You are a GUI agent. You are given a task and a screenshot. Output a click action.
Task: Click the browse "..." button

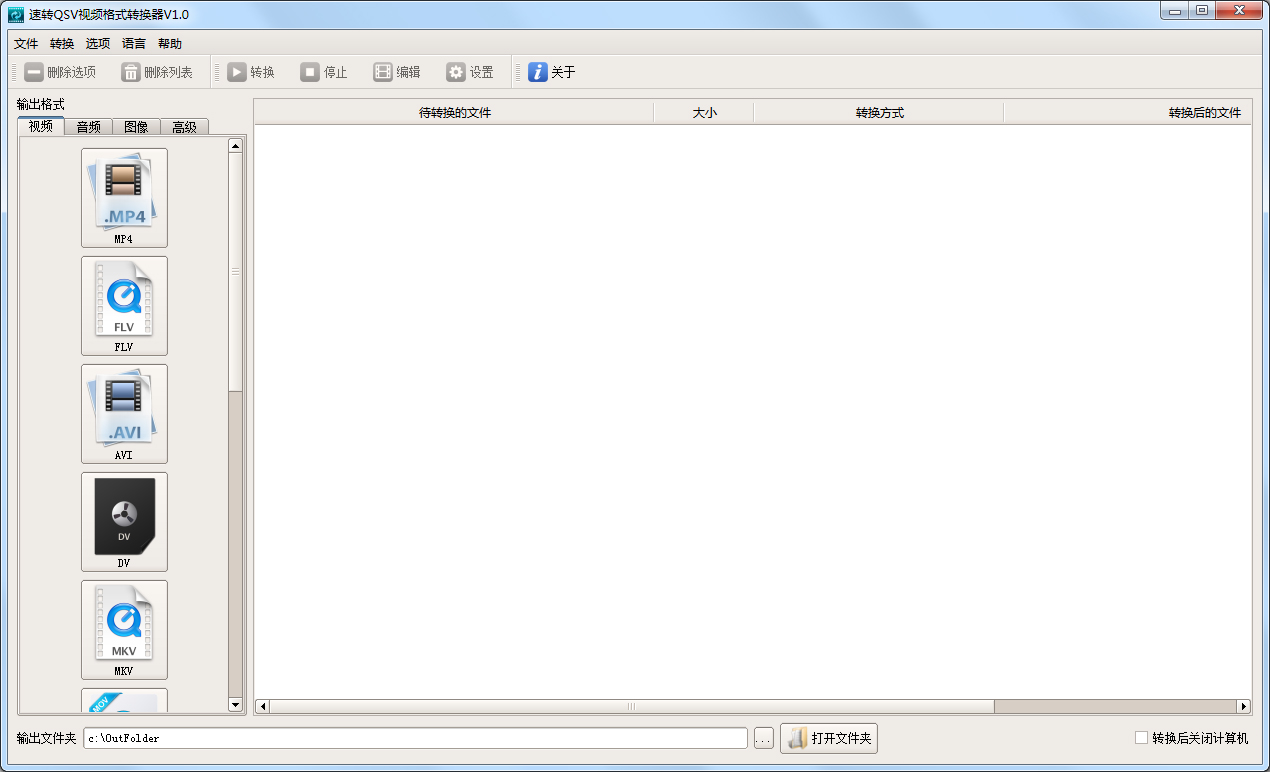764,739
